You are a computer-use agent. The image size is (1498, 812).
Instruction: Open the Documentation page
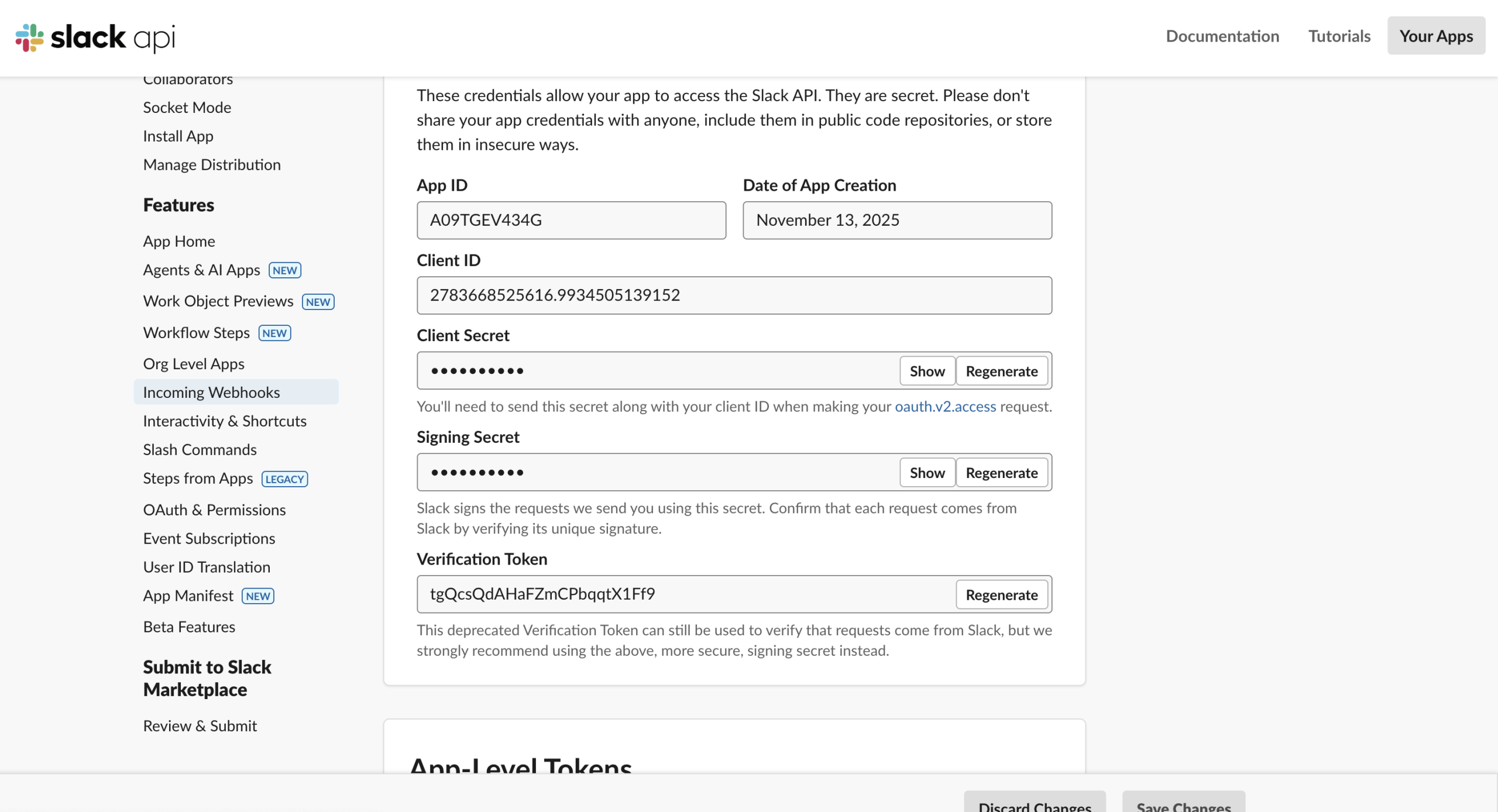pos(1222,36)
